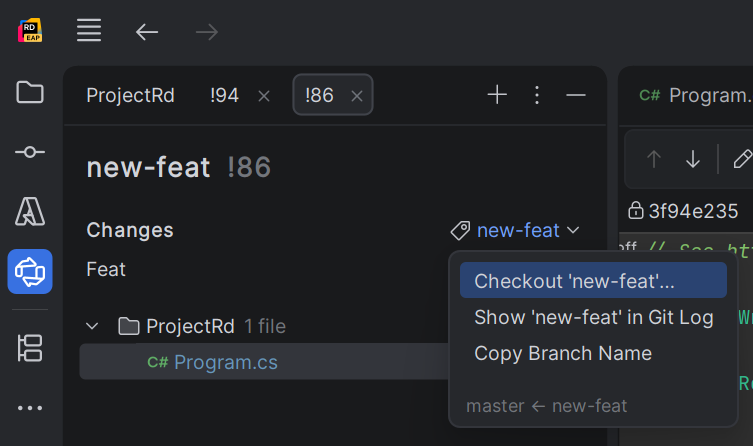The image size is (753, 446).
Task: Switch to the ProjectRd tab
Action: pos(130,95)
